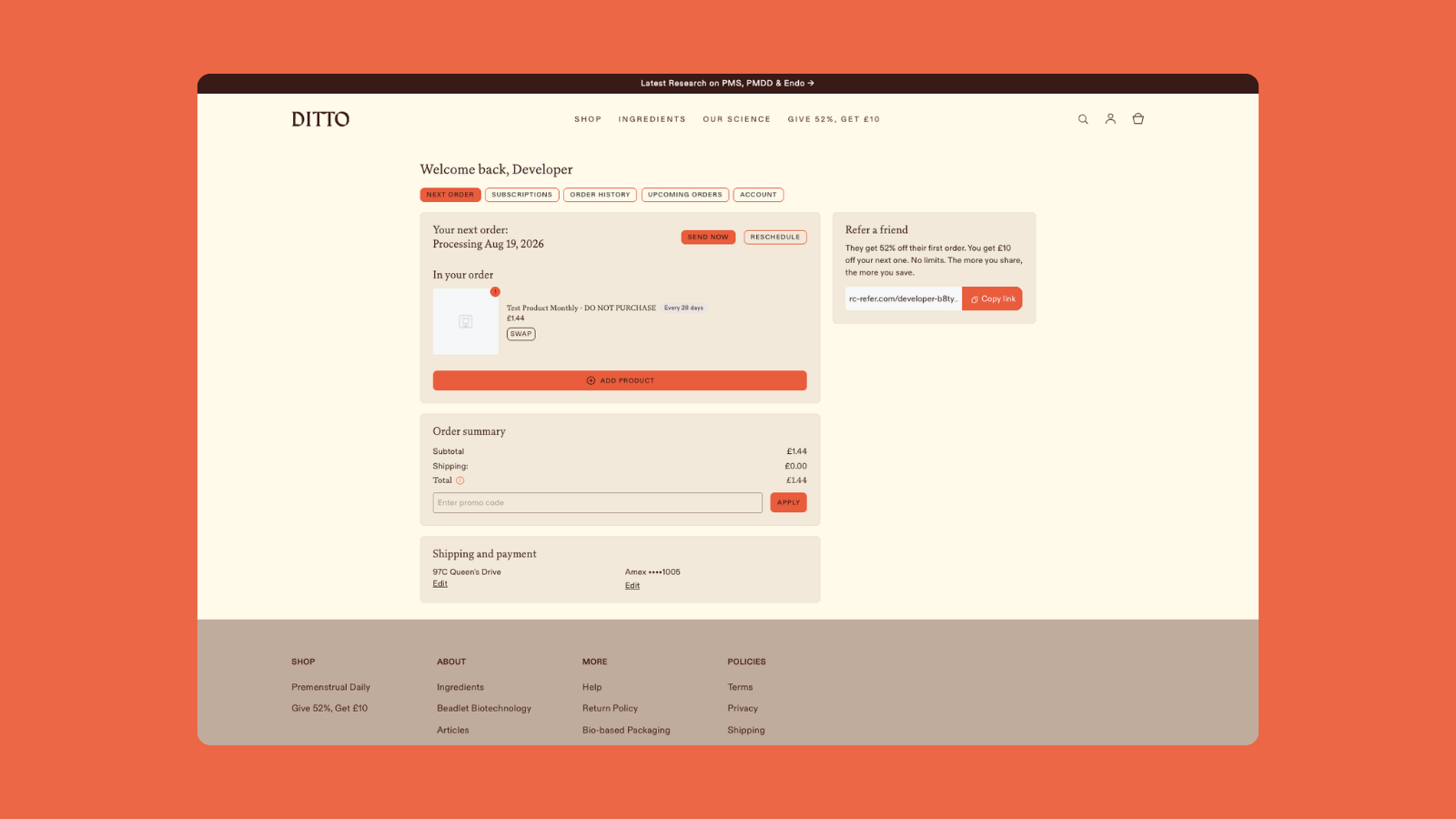This screenshot has width=1456, height=819.
Task: Open the Privacy policy link
Action: pyautogui.click(x=743, y=708)
